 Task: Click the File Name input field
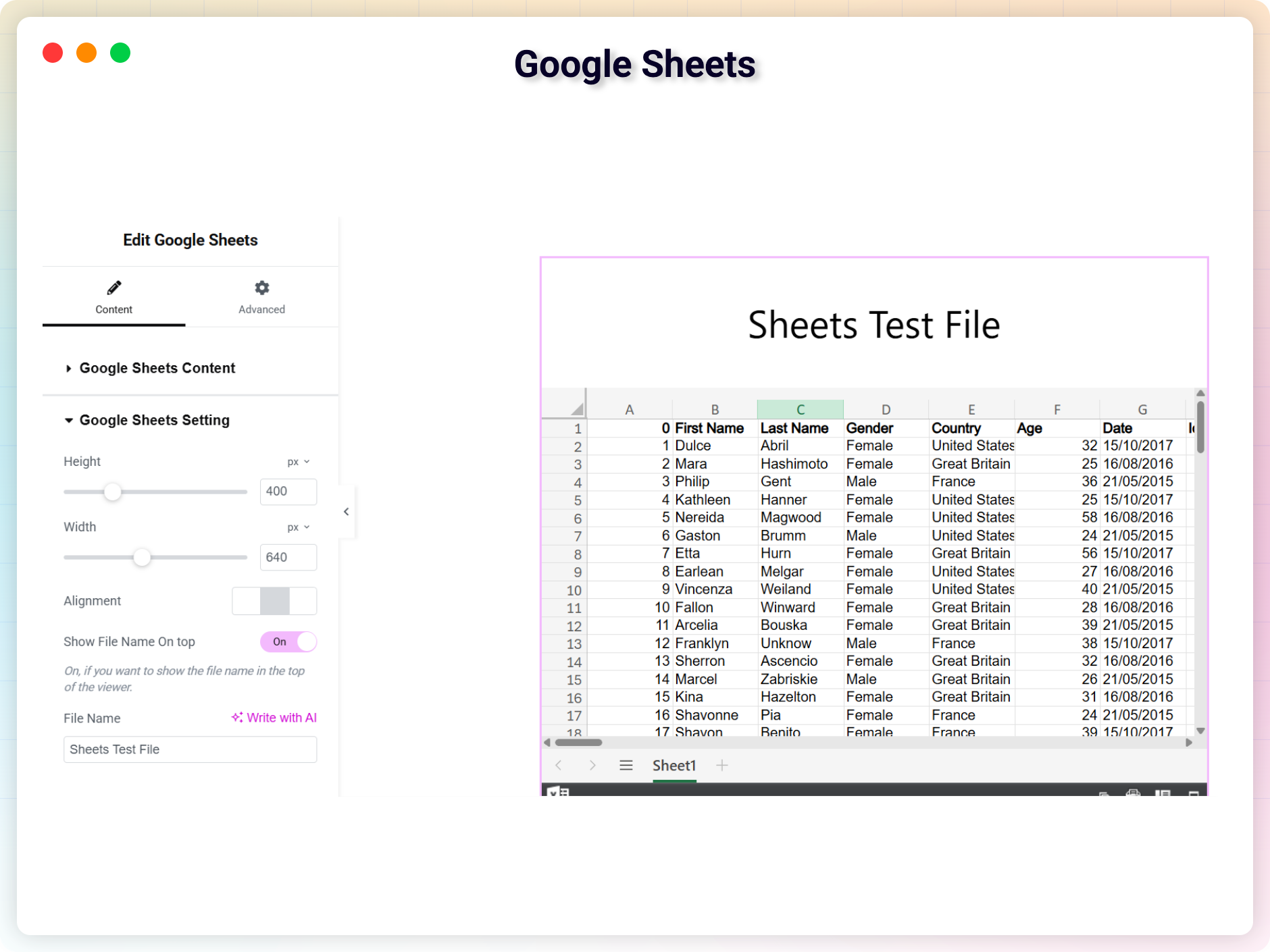point(190,749)
